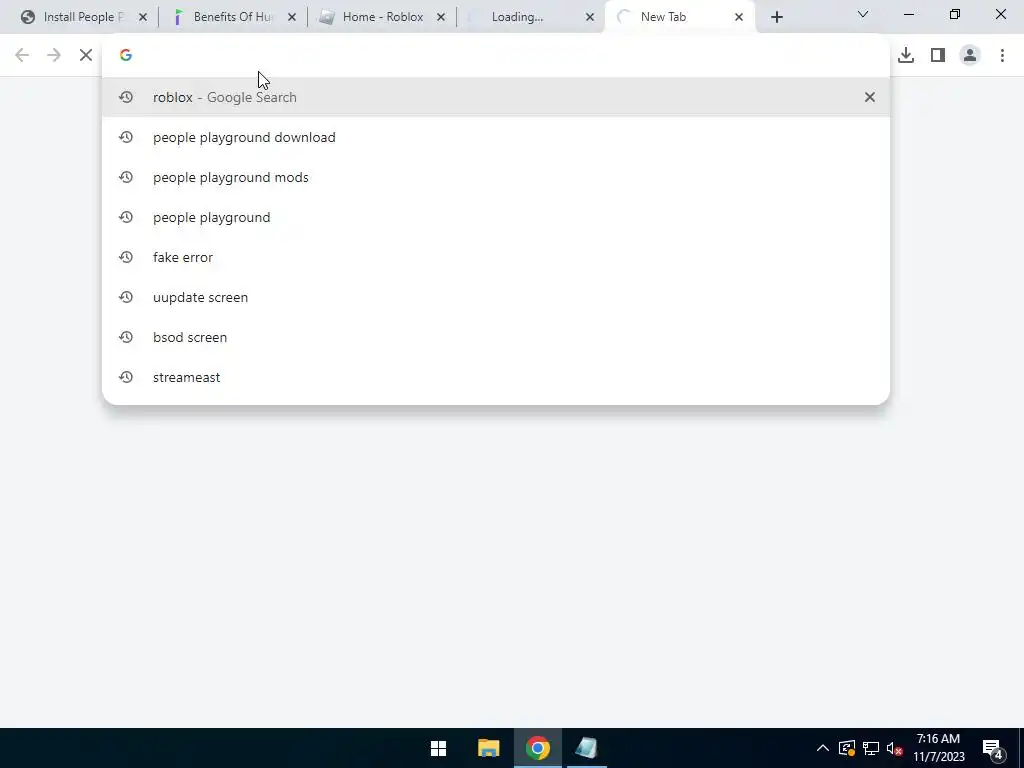Expand the tab search chevron

coord(863,14)
